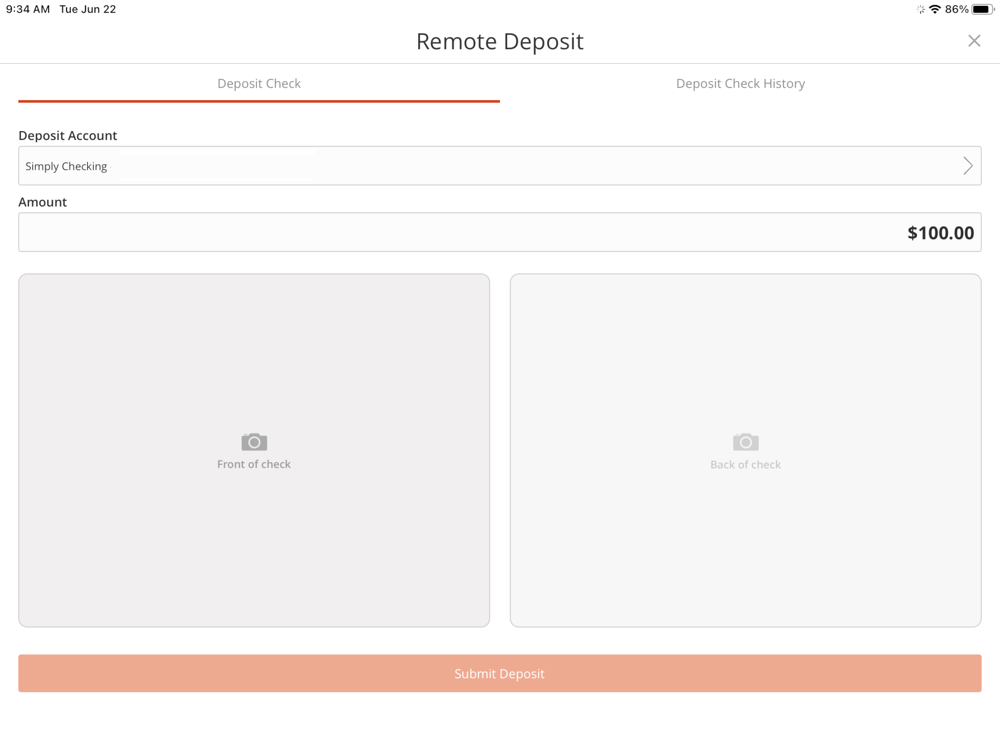Tap the Front of check label
Screen dimensions: 1000x750
point(254,464)
